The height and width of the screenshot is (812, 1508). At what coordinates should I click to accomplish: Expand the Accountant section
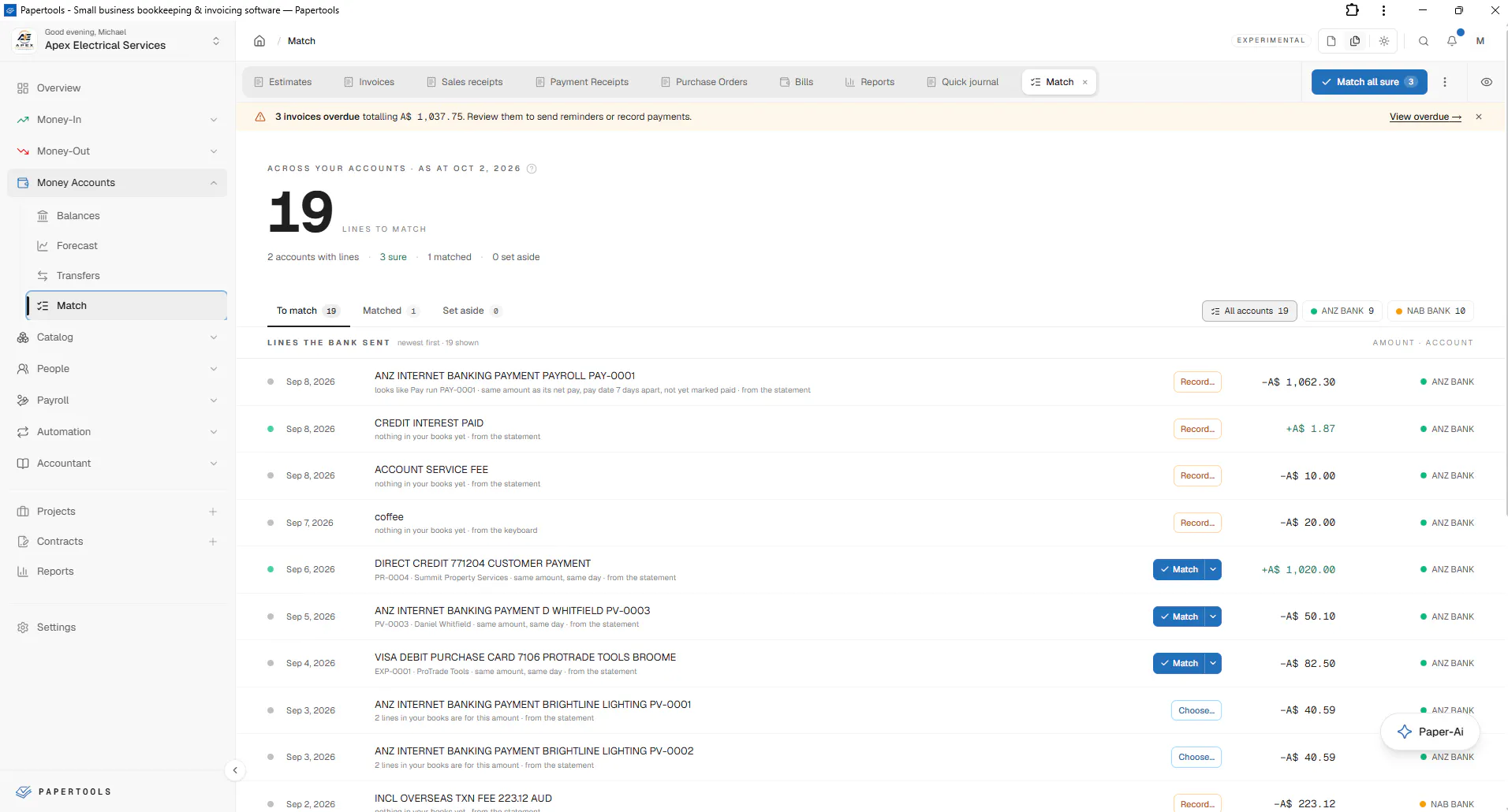coord(118,464)
